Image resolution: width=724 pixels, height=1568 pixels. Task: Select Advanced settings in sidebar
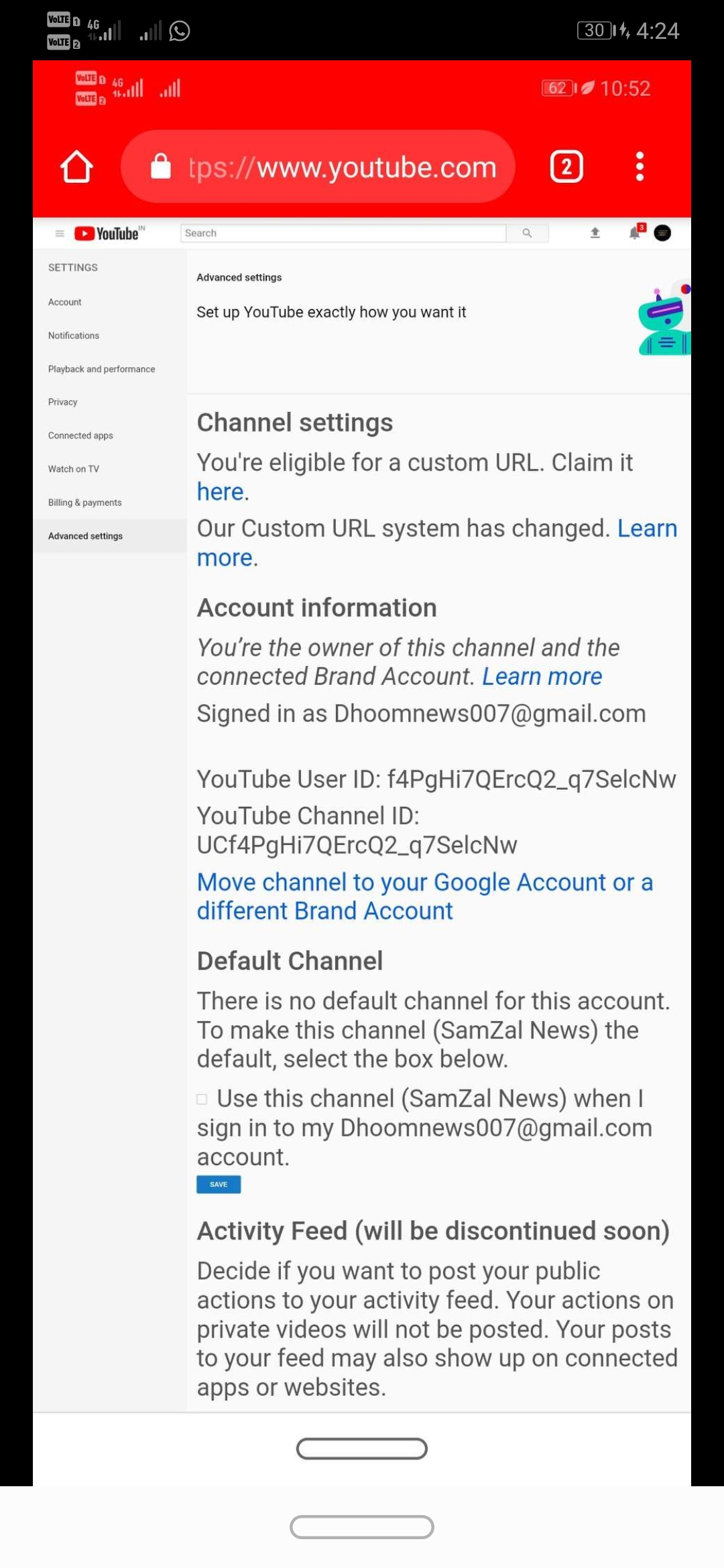(x=110, y=536)
